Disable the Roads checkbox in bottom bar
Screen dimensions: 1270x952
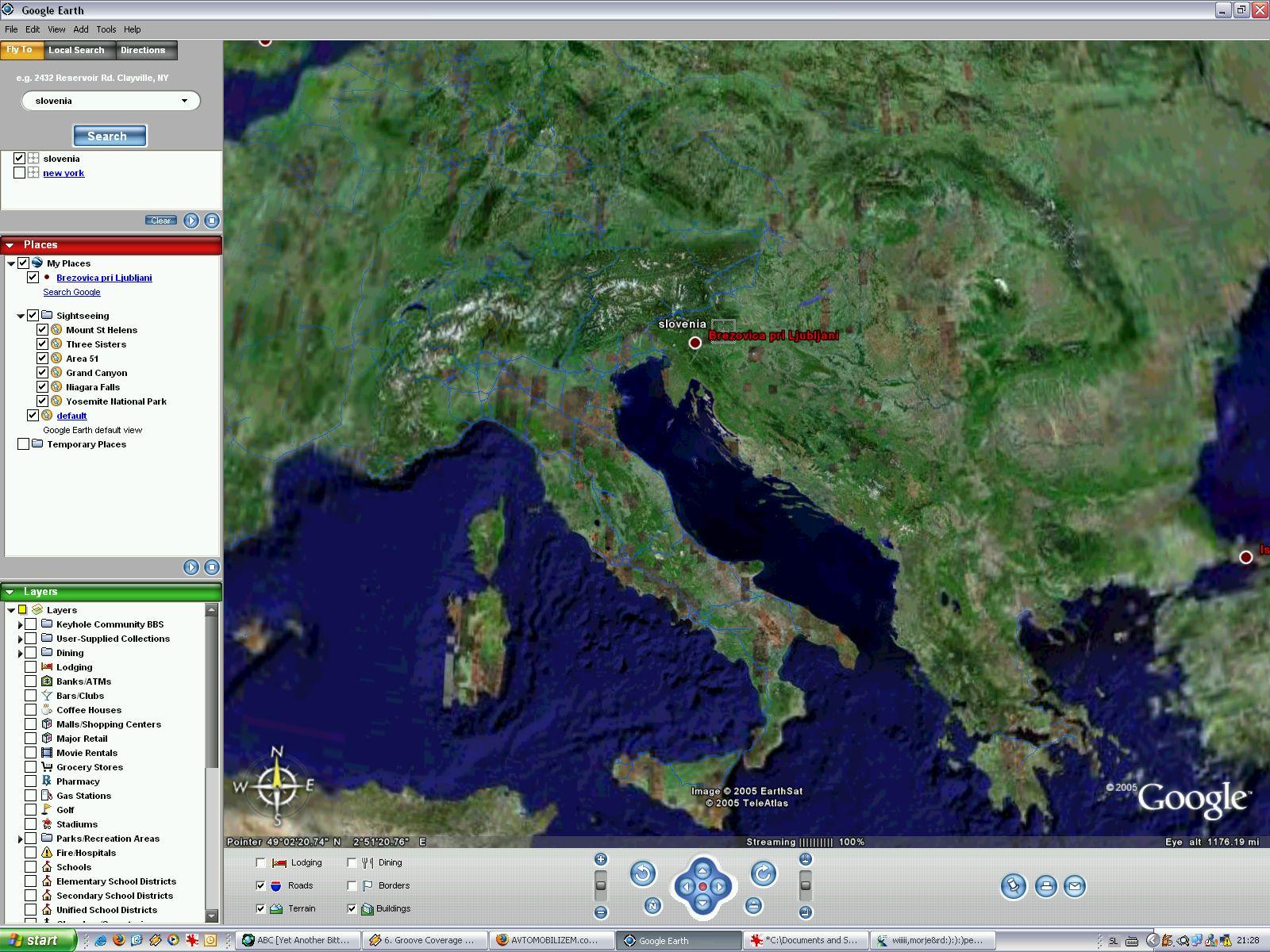pyautogui.click(x=260, y=885)
